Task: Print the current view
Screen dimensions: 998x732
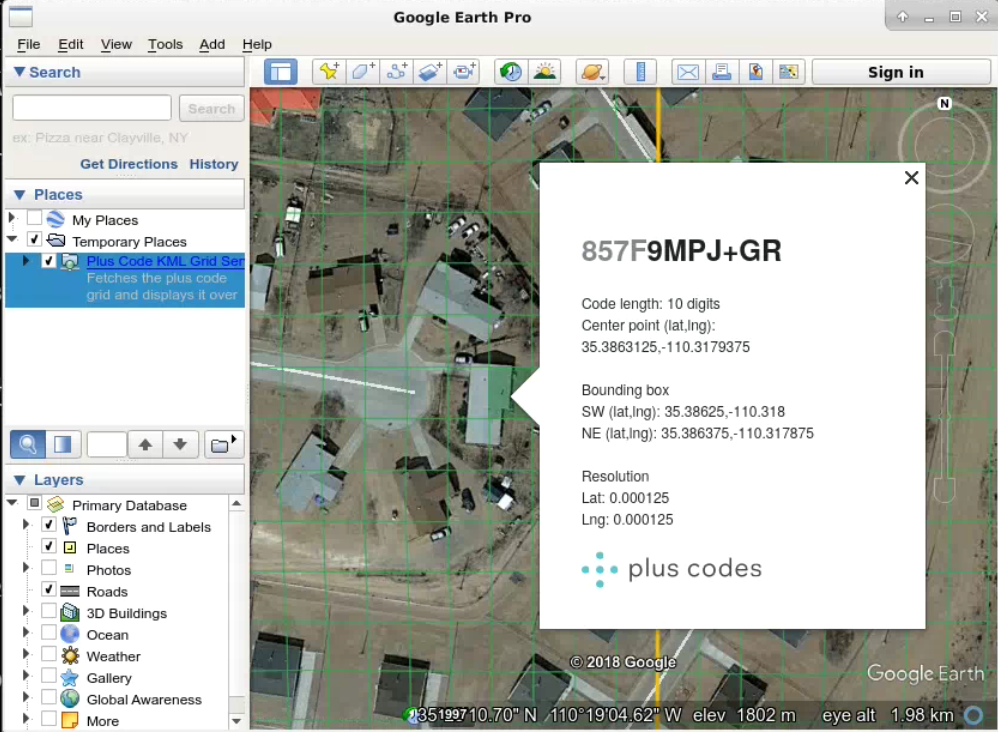Action: (722, 72)
